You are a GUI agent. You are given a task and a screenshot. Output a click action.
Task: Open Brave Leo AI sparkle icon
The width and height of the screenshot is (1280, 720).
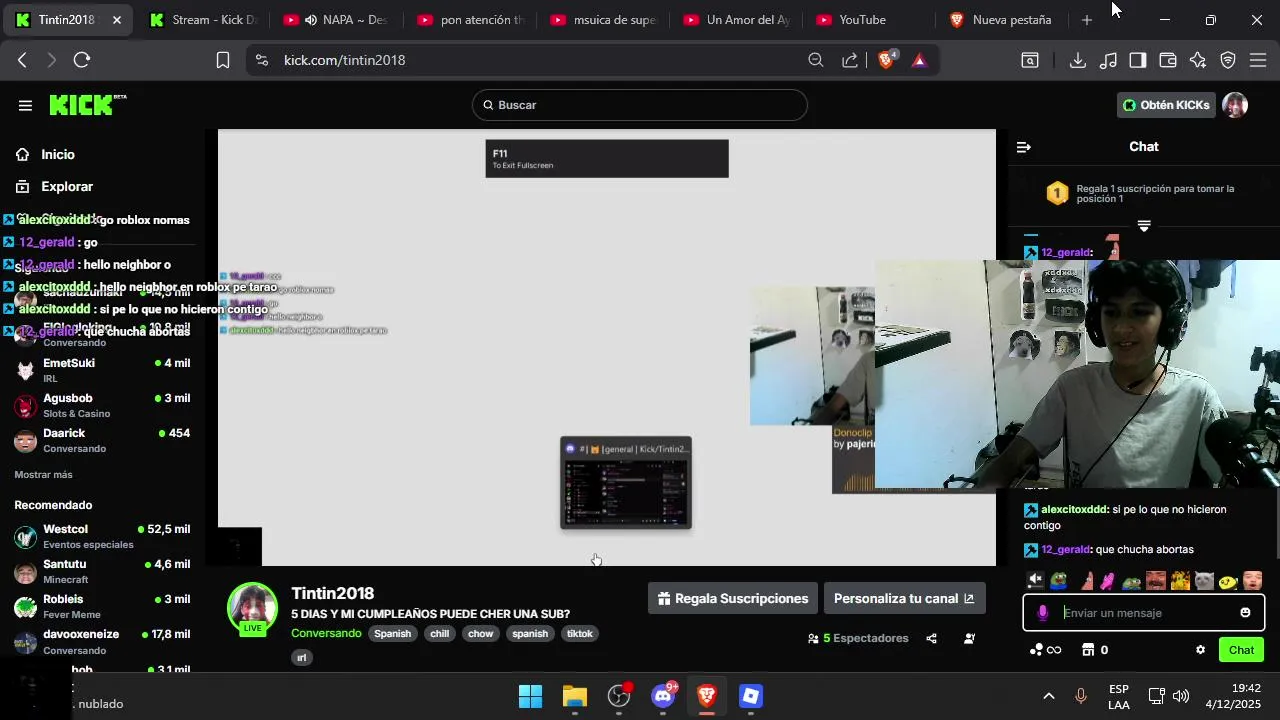pos(1198,60)
